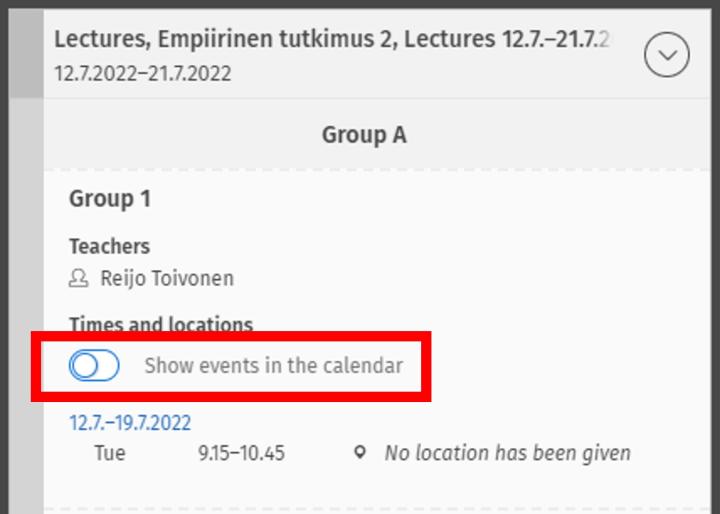
Task: Click the Group 1 heading
Action: click(110, 199)
